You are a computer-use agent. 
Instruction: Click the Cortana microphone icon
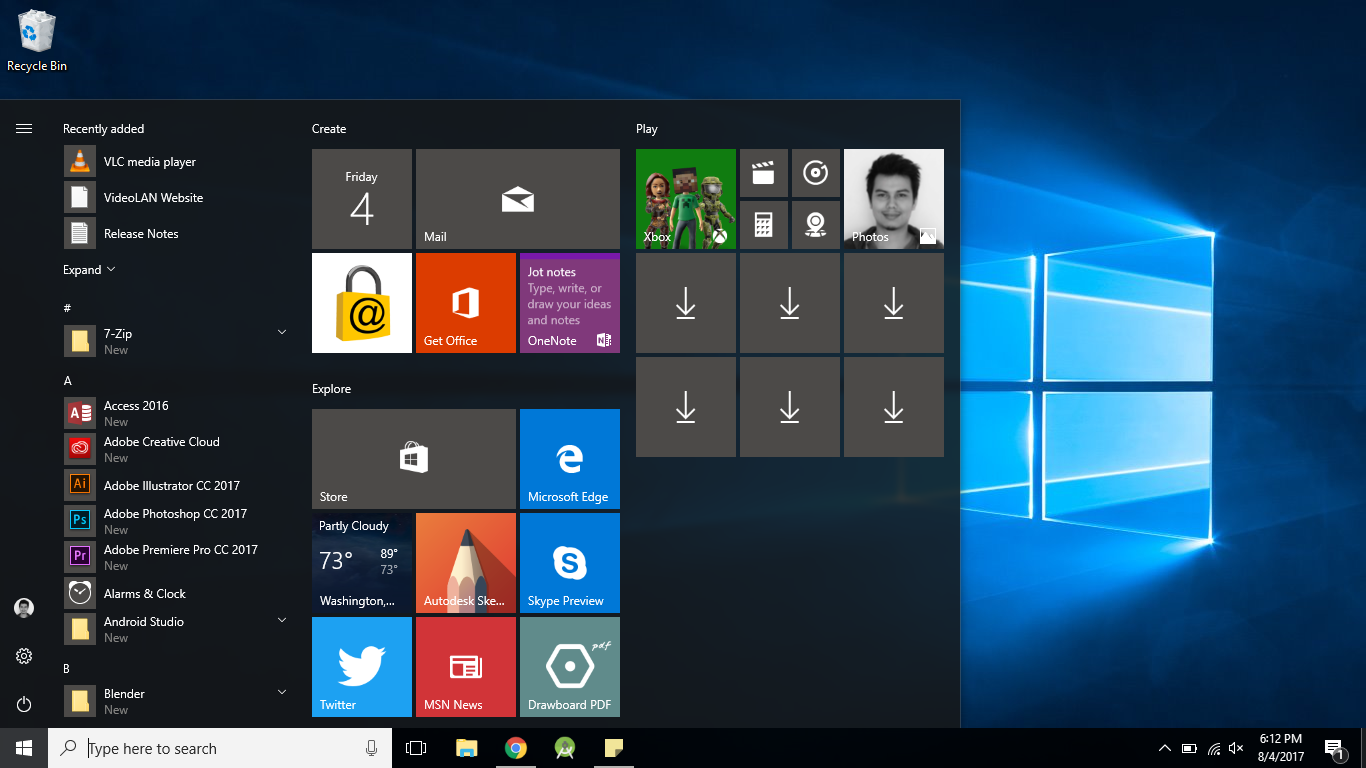pyautogui.click(x=371, y=748)
